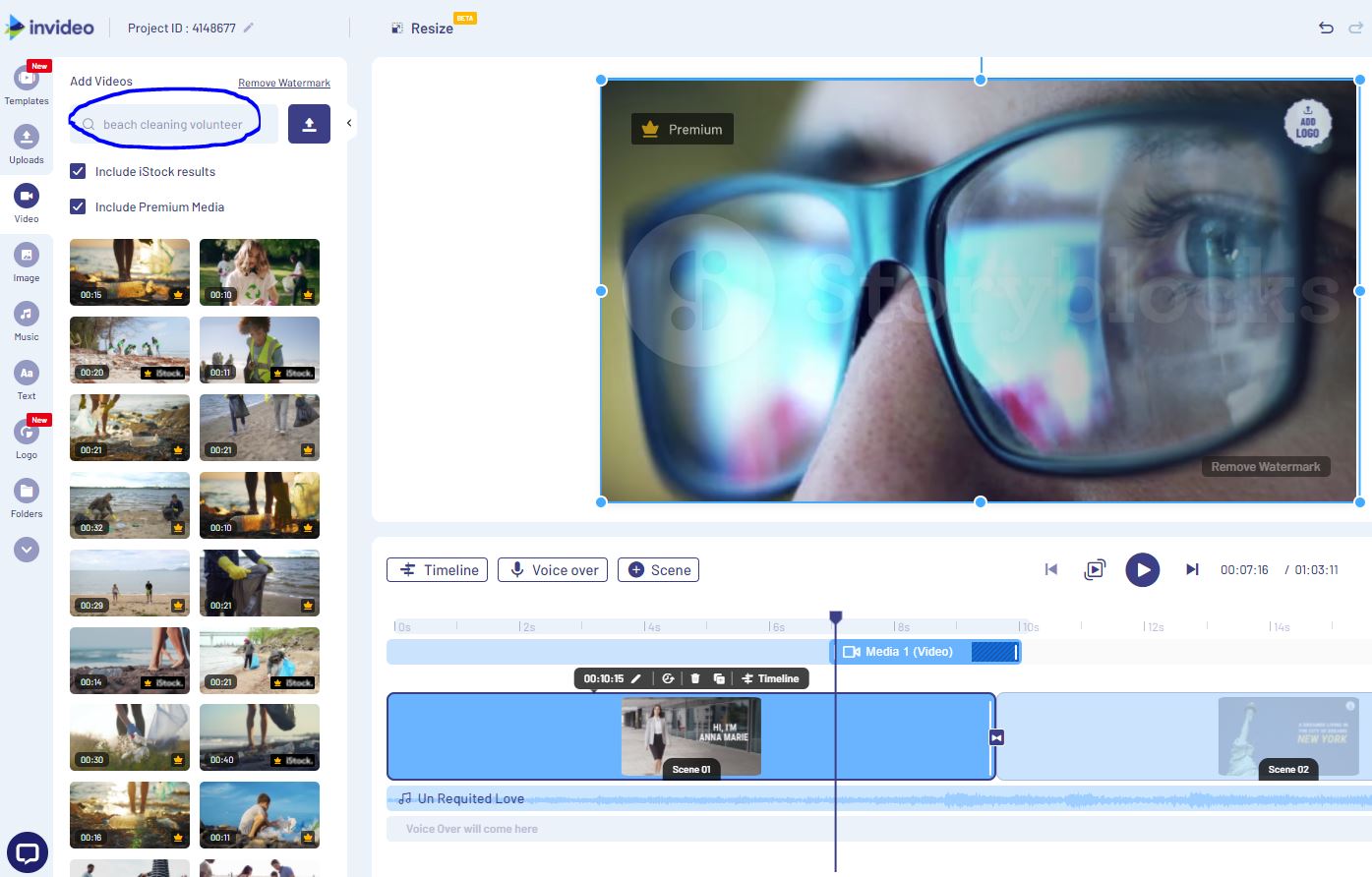This screenshot has height=877, width=1372.
Task: Choose the 00:15 beach video thumbnail
Action: [x=130, y=272]
